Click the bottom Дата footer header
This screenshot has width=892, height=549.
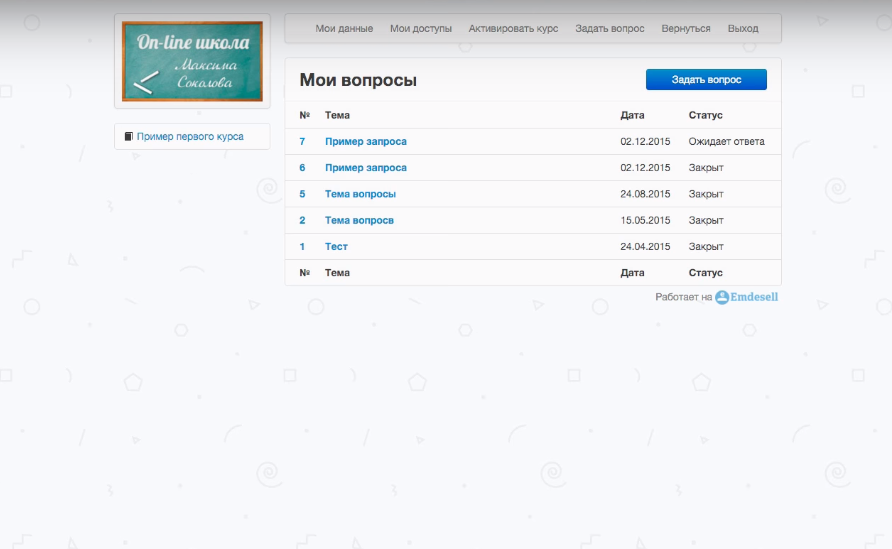pyautogui.click(x=632, y=273)
